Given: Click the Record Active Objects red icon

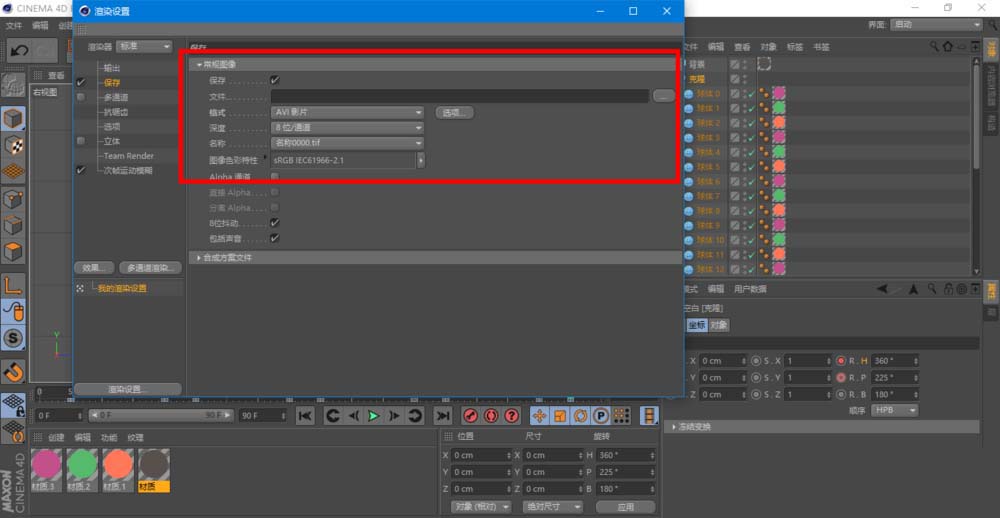Looking at the screenshot, I should (471, 416).
